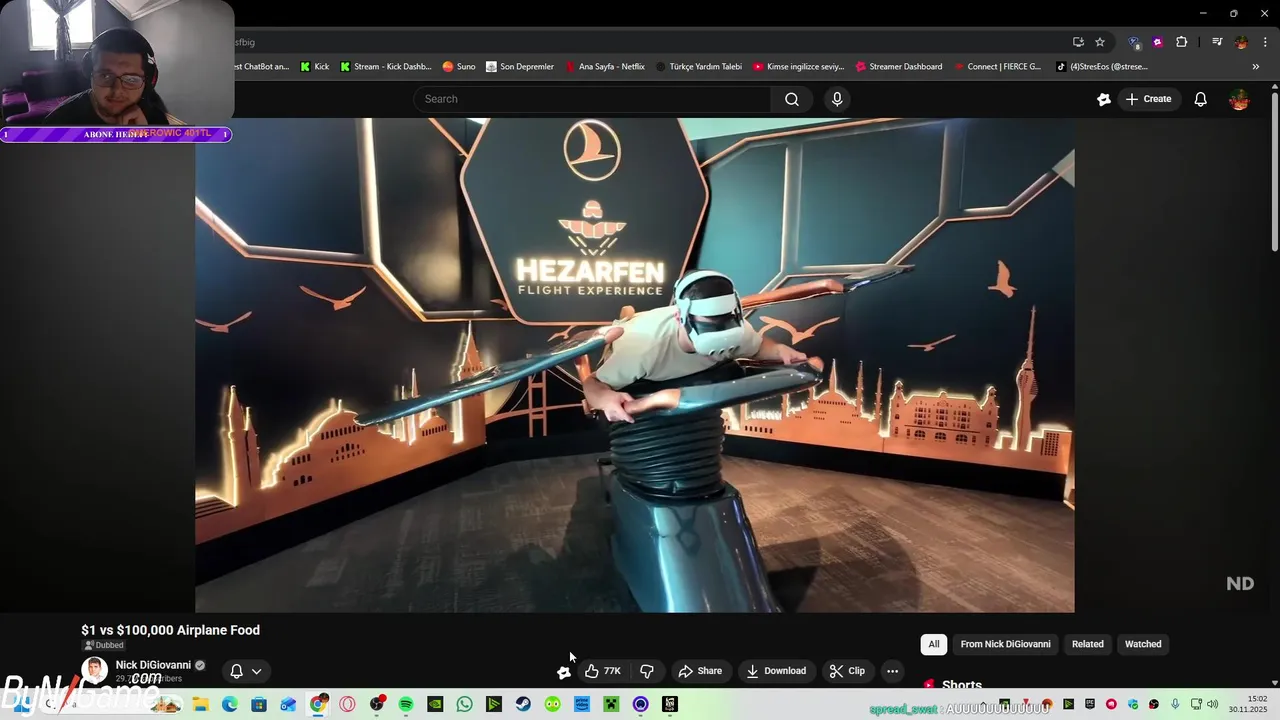Download the video

776,671
